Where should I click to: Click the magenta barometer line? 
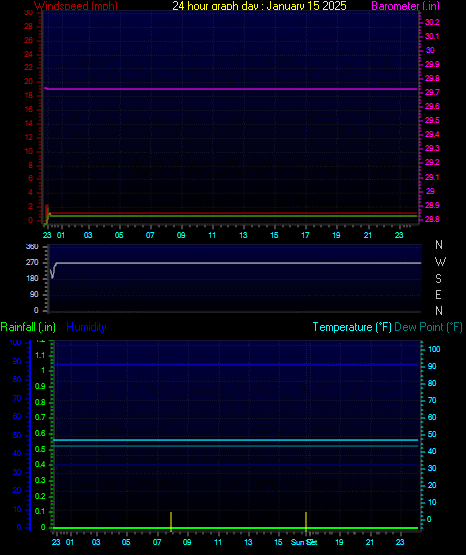pos(232,89)
